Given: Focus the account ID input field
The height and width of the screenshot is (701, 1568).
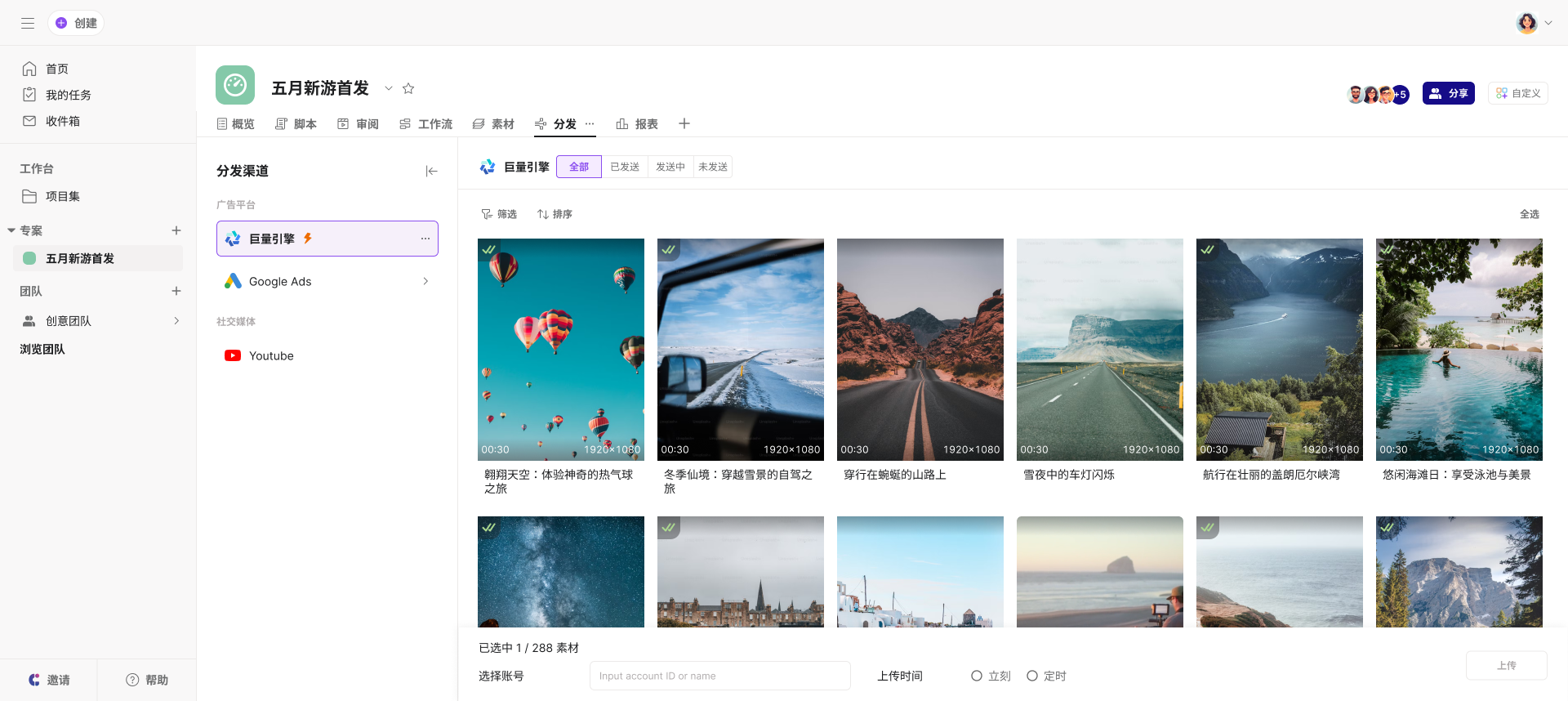Looking at the screenshot, I should coord(719,676).
